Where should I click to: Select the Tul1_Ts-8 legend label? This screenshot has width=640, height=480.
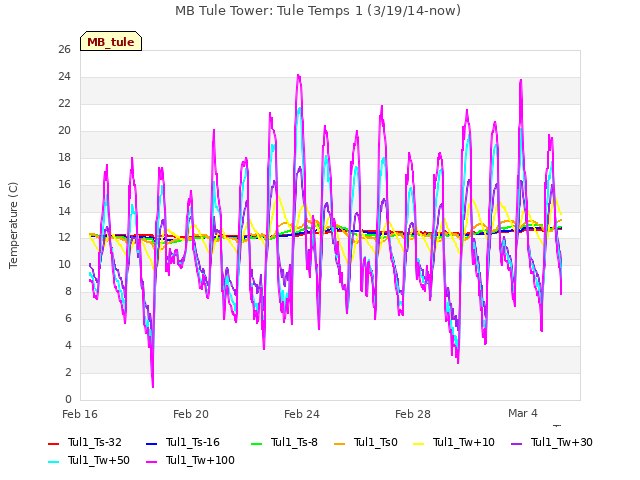coord(294,442)
